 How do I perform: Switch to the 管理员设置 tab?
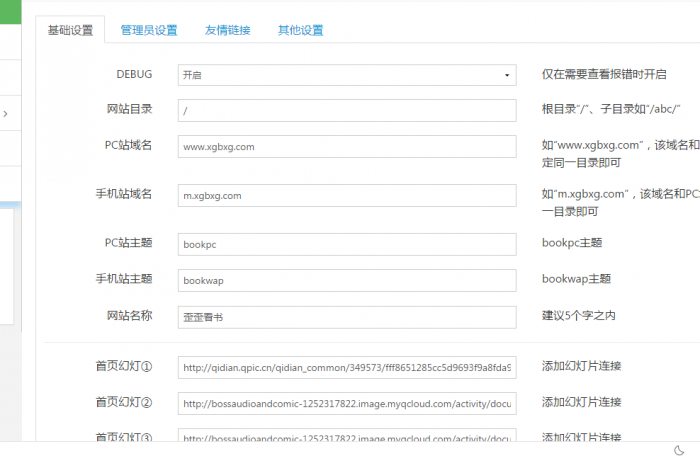pos(148,30)
